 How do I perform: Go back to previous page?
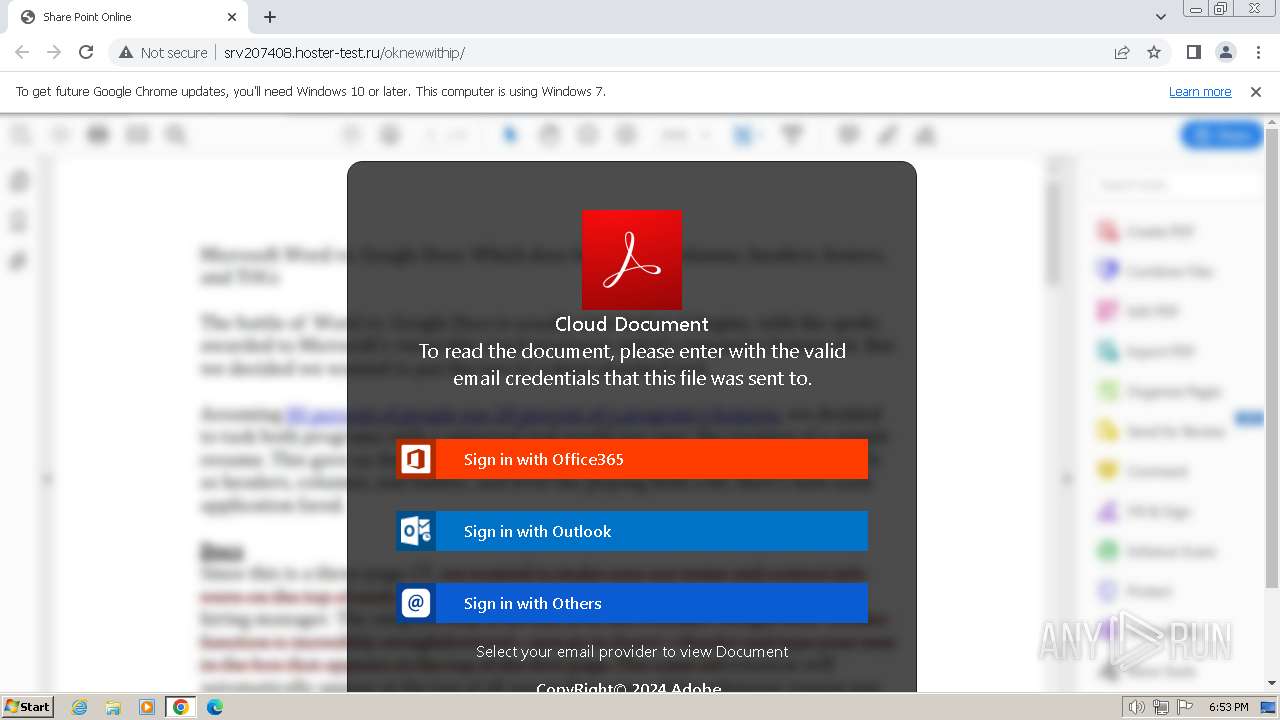click(x=22, y=52)
